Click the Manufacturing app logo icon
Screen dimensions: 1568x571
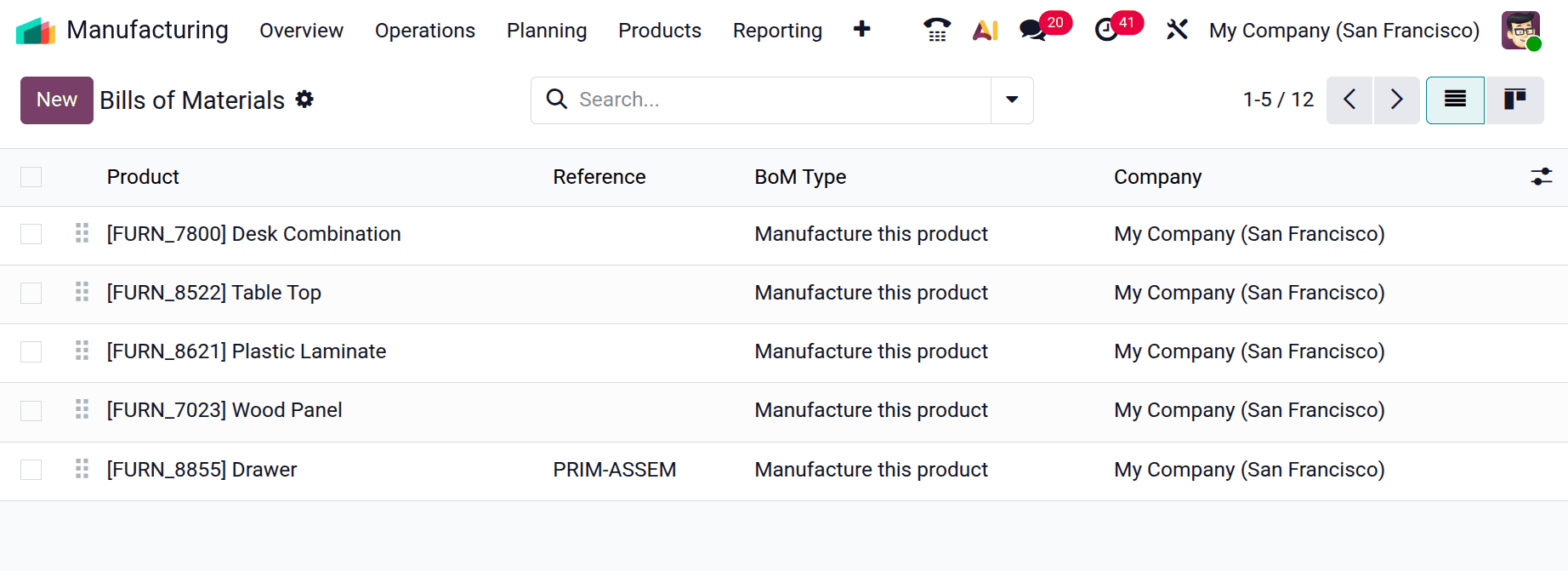click(x=36, y=31)
